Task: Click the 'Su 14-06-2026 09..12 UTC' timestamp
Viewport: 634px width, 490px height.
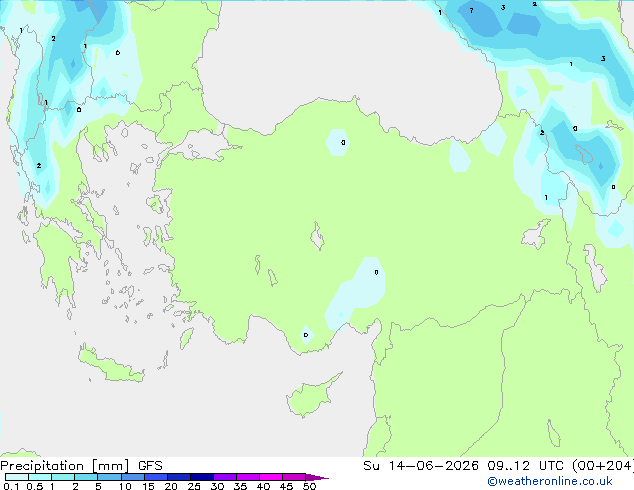Action: (464, 466)
